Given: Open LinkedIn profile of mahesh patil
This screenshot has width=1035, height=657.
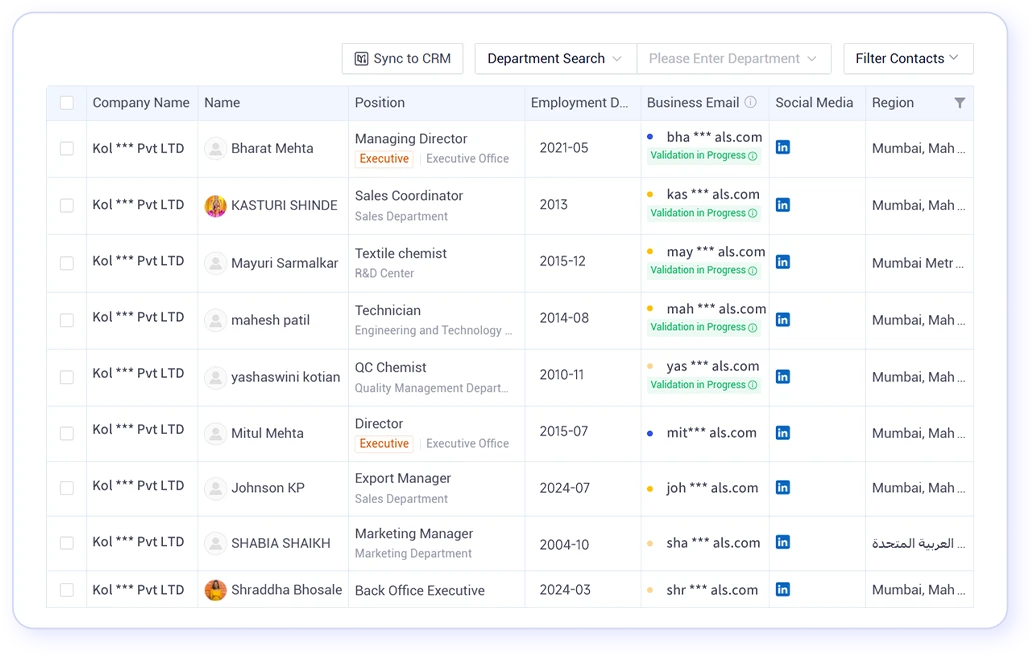Looking at the screenshot, I should (x=783, y=320).
